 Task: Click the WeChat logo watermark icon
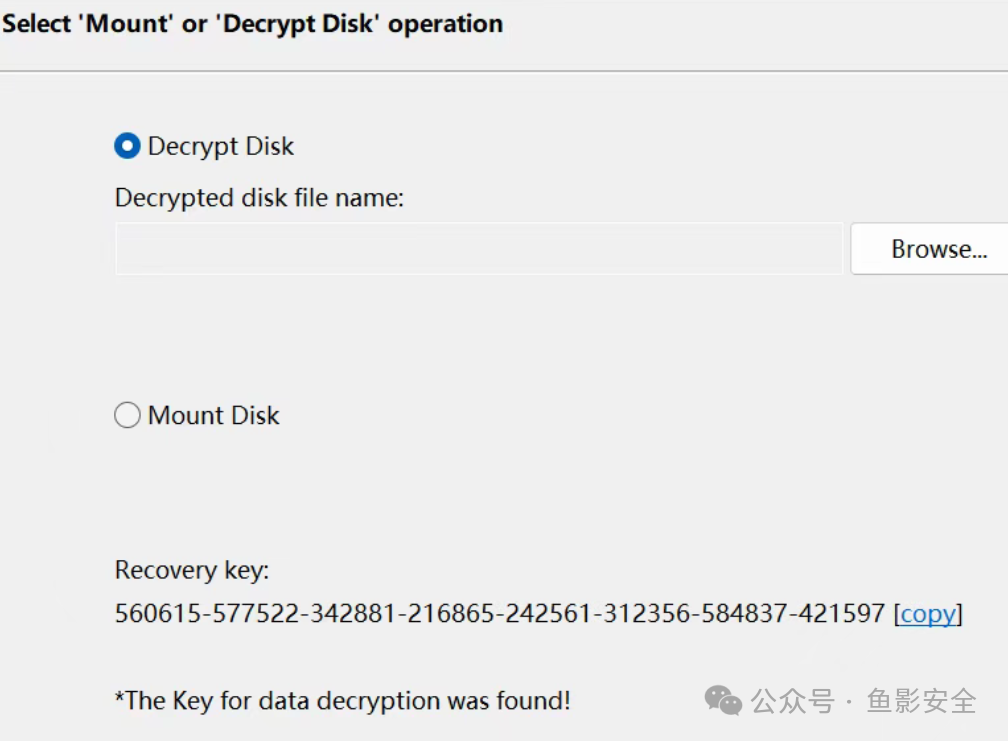click(723, 700)
